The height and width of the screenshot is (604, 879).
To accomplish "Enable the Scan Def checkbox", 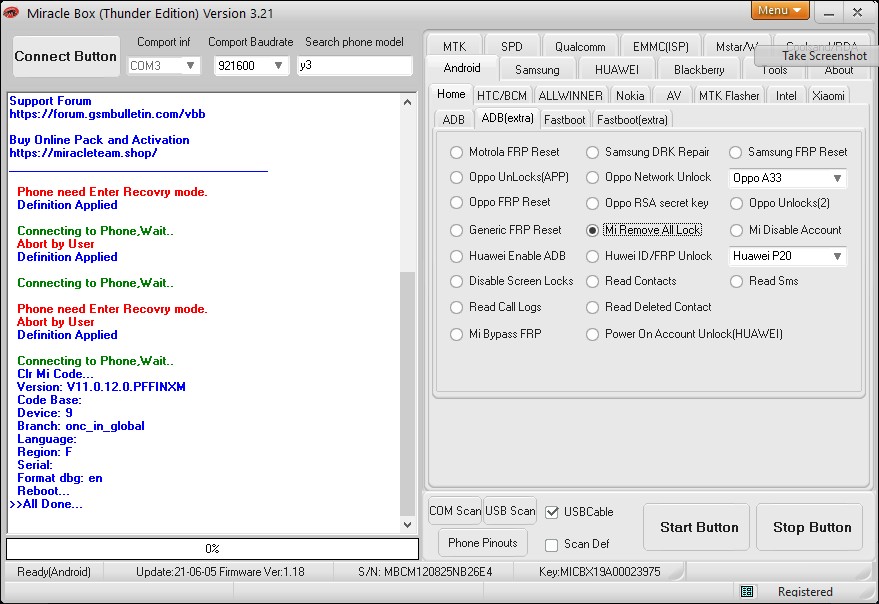I will click(x=552, y=544).
